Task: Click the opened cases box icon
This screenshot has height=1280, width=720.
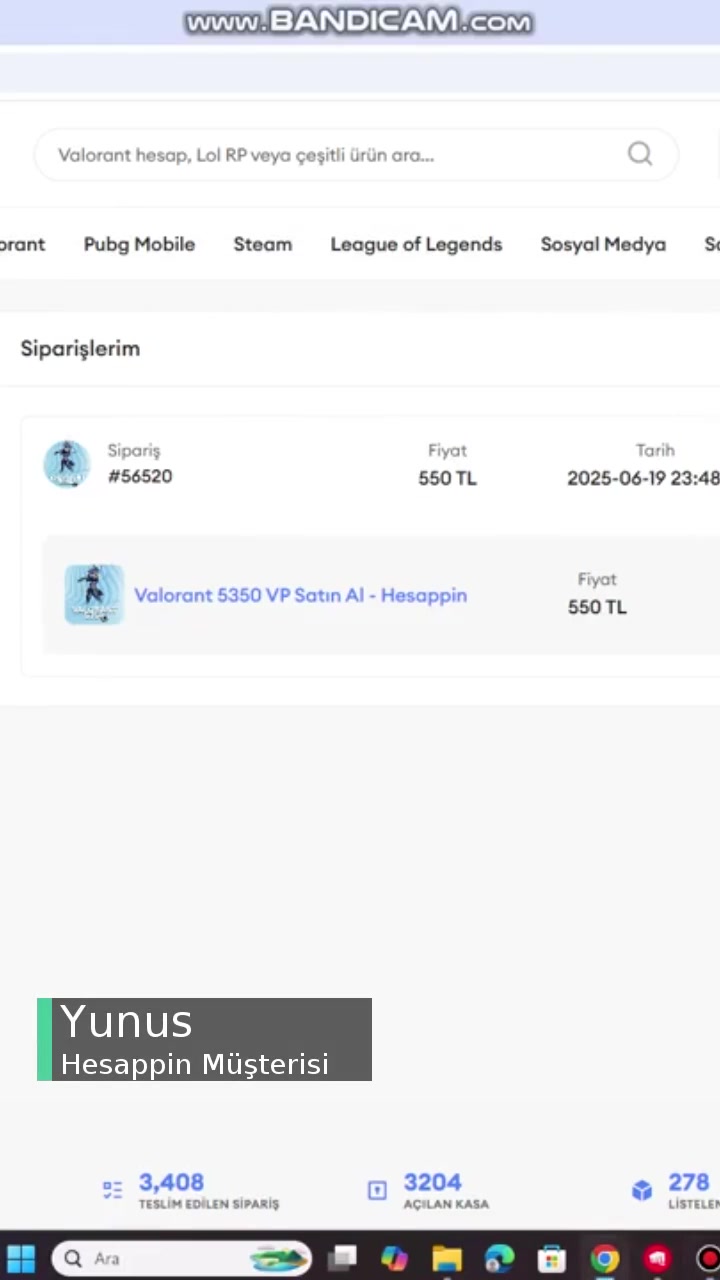Action: 377,1190
